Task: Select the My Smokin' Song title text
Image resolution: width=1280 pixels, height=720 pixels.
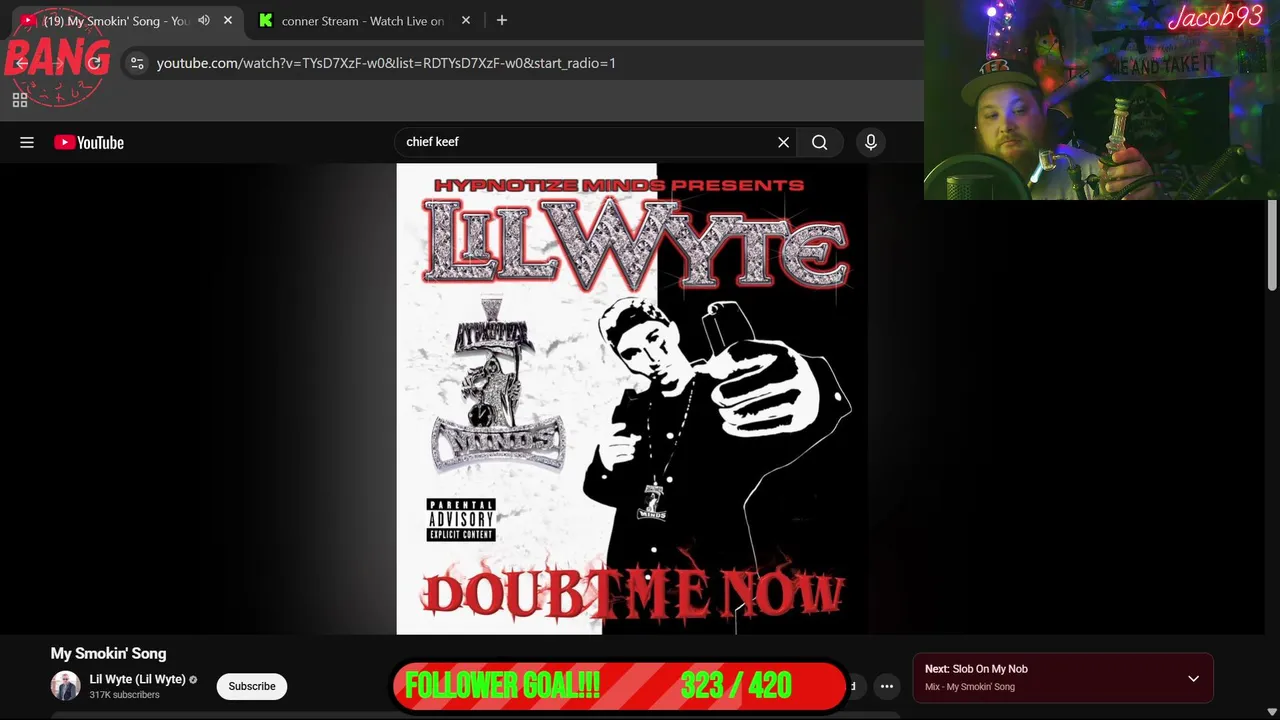Action: coord(109,653)
